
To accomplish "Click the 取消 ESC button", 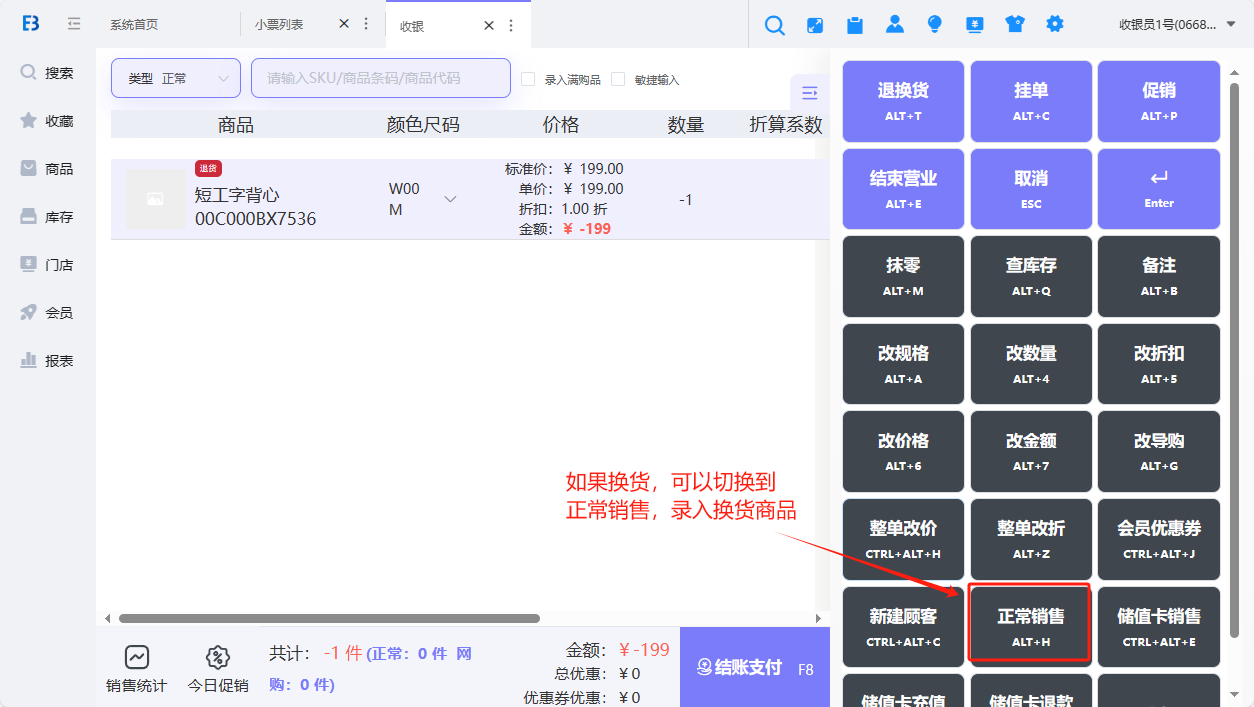I will point(1031,189).
